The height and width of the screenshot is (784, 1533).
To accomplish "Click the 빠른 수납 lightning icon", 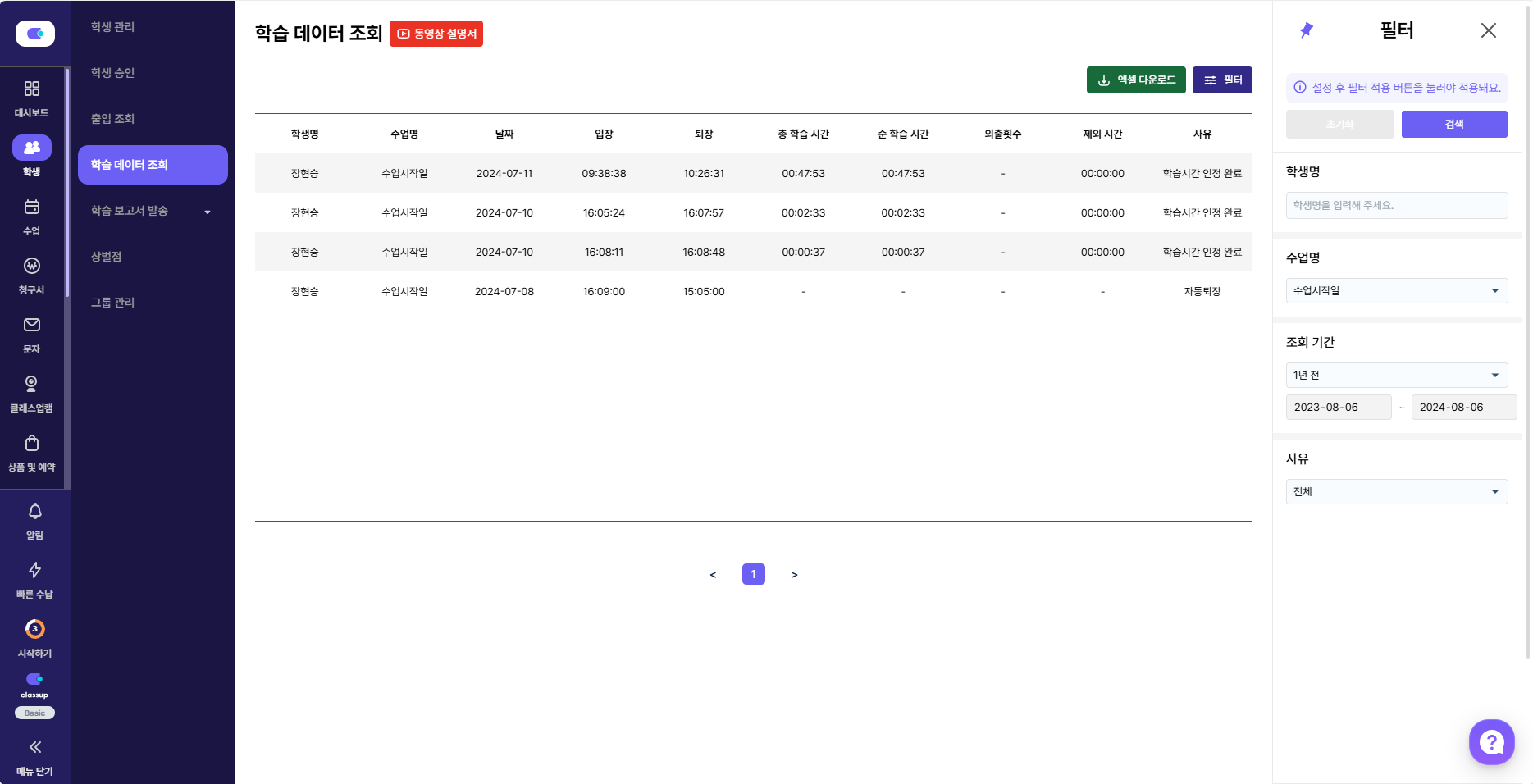I will click(x=34, y=571).
